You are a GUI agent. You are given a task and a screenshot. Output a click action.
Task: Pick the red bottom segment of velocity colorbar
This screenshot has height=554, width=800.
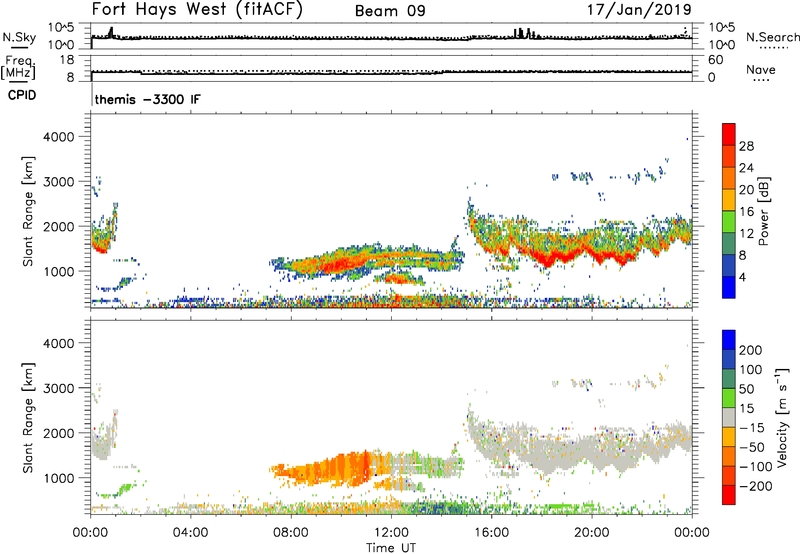(x=729, y=495)
